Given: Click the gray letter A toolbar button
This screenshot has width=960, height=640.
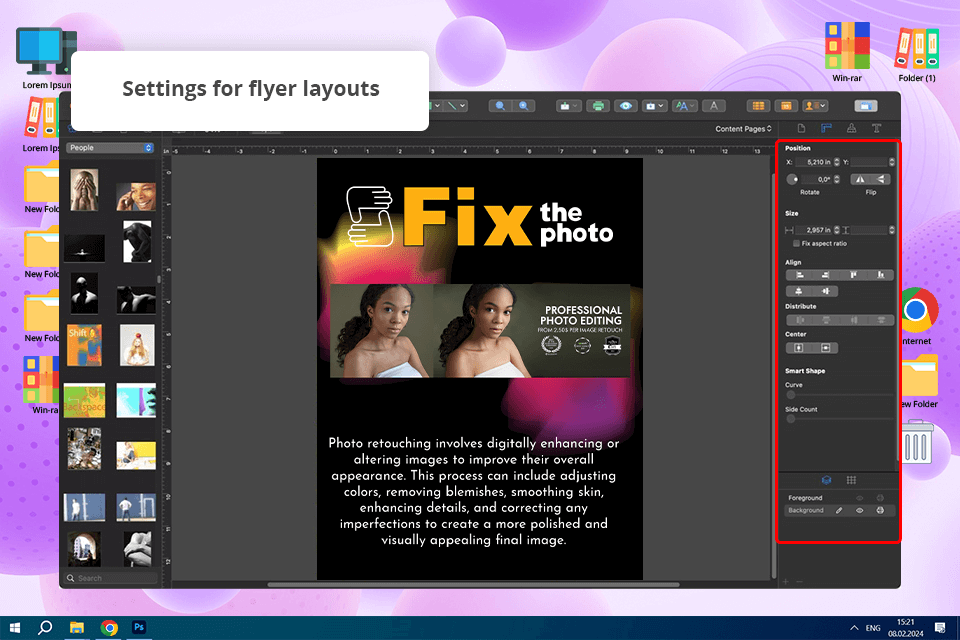Looking at the screenshot, I should [x=713, y=106].
